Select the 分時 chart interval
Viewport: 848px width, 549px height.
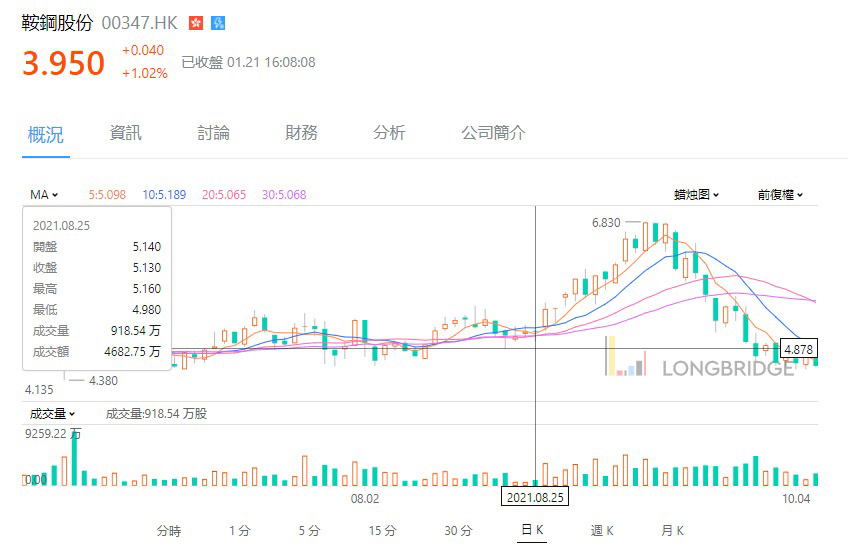169,530
